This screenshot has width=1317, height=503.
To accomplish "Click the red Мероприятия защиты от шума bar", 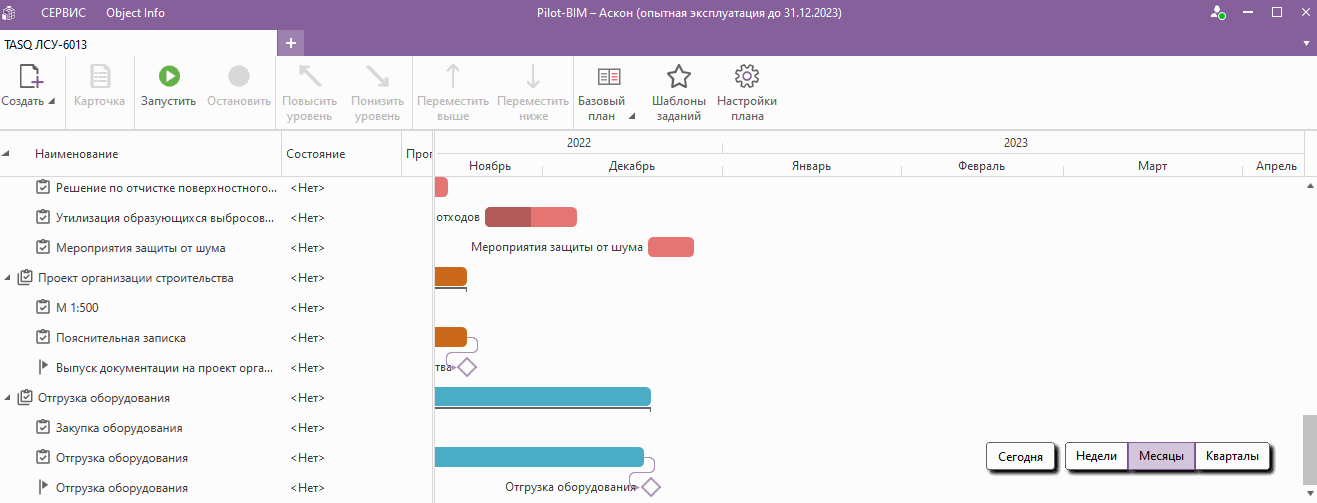I will 670,247.
